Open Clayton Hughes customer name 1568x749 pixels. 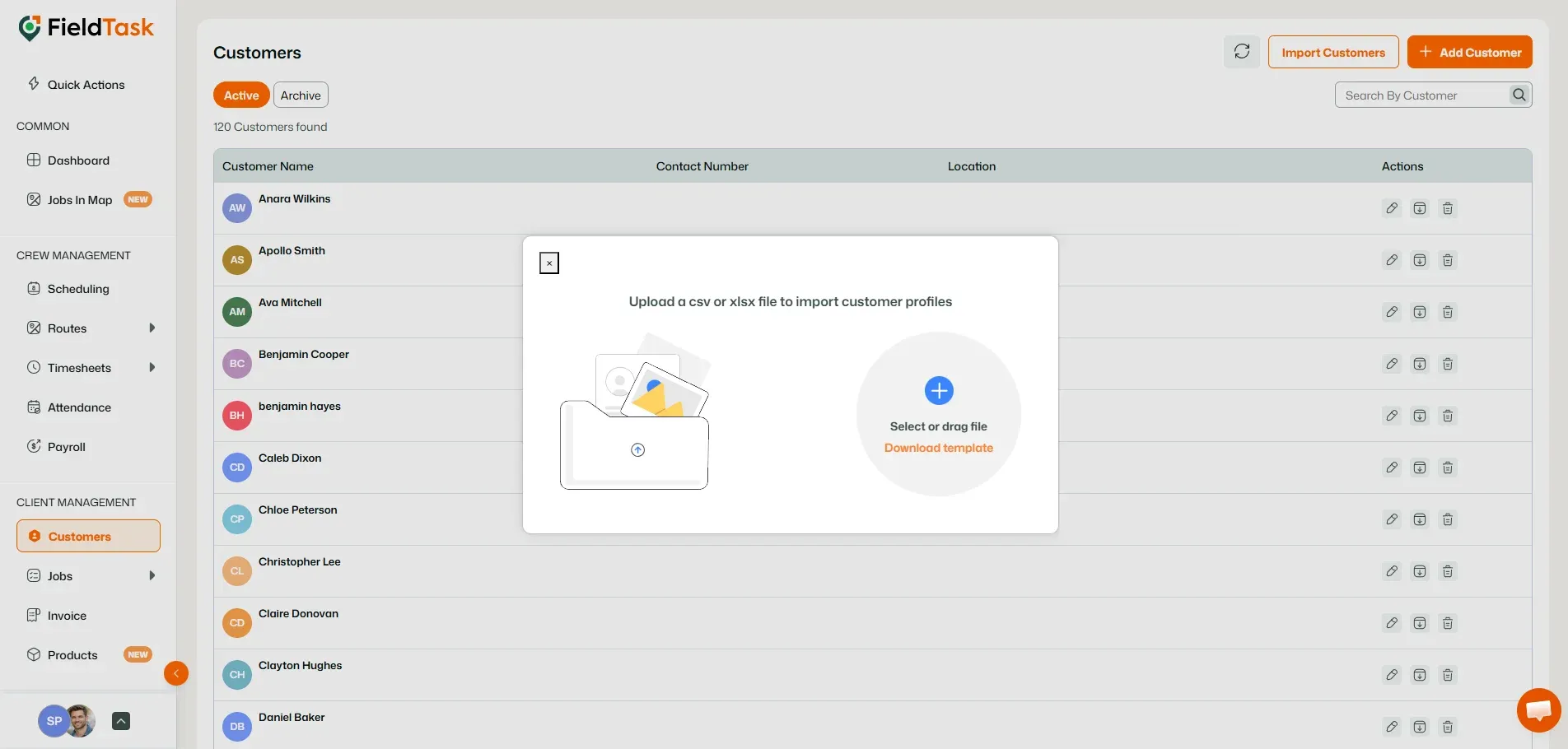(x=300, y=666)
